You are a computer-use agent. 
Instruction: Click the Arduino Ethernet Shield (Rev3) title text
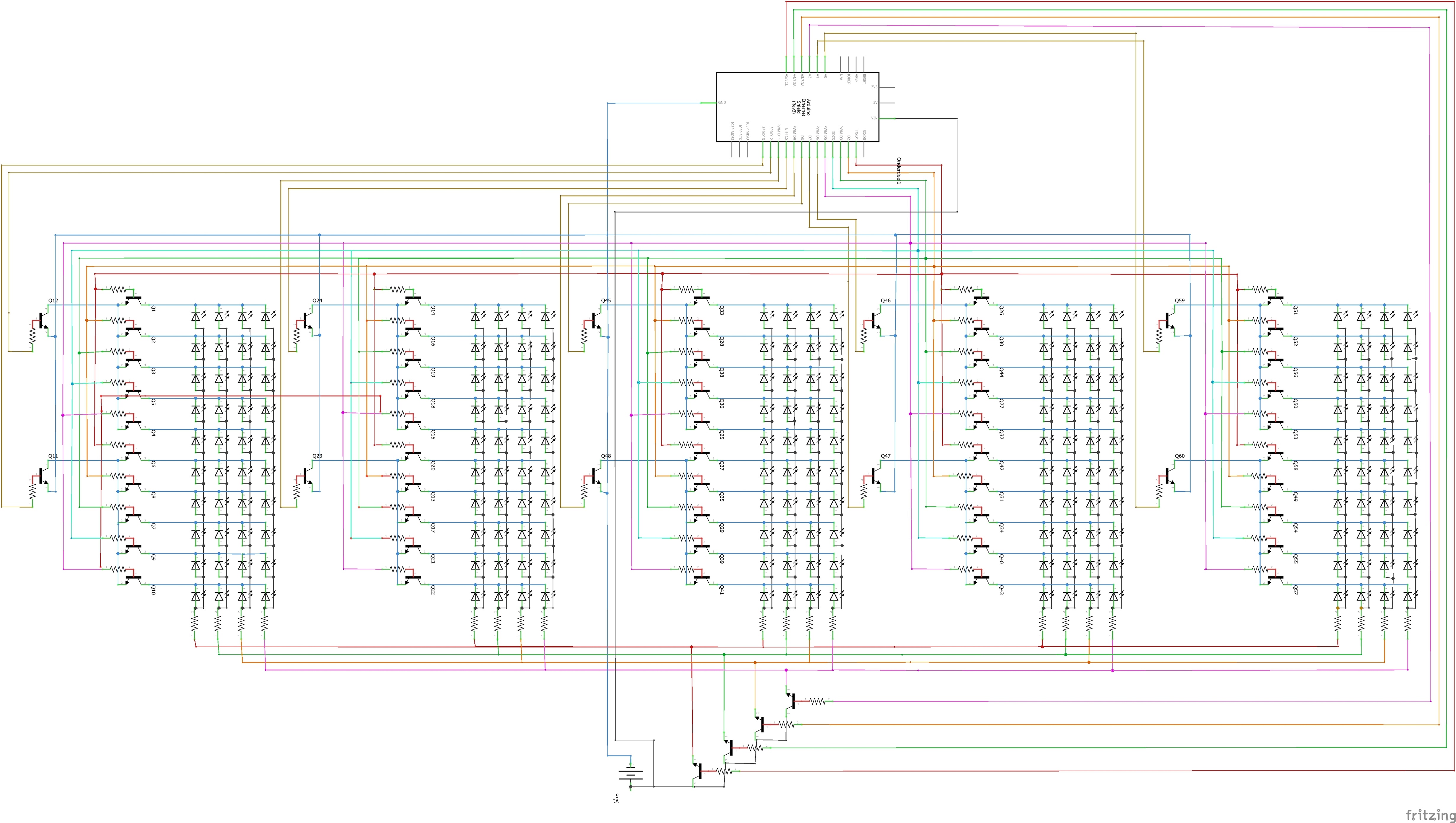point(801,107)
